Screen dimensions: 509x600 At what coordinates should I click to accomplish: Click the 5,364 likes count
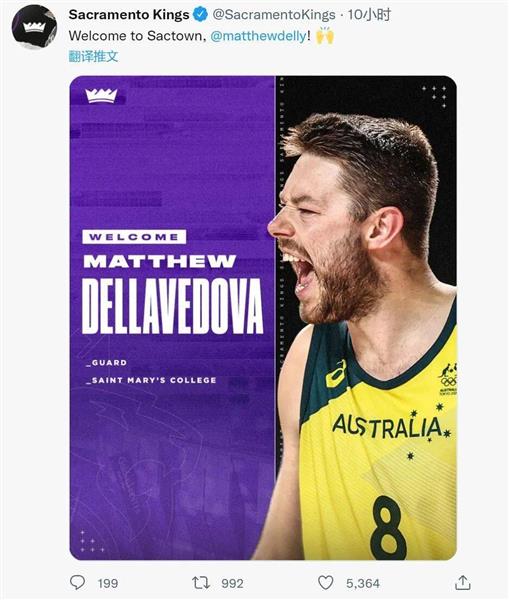[363, 584]
